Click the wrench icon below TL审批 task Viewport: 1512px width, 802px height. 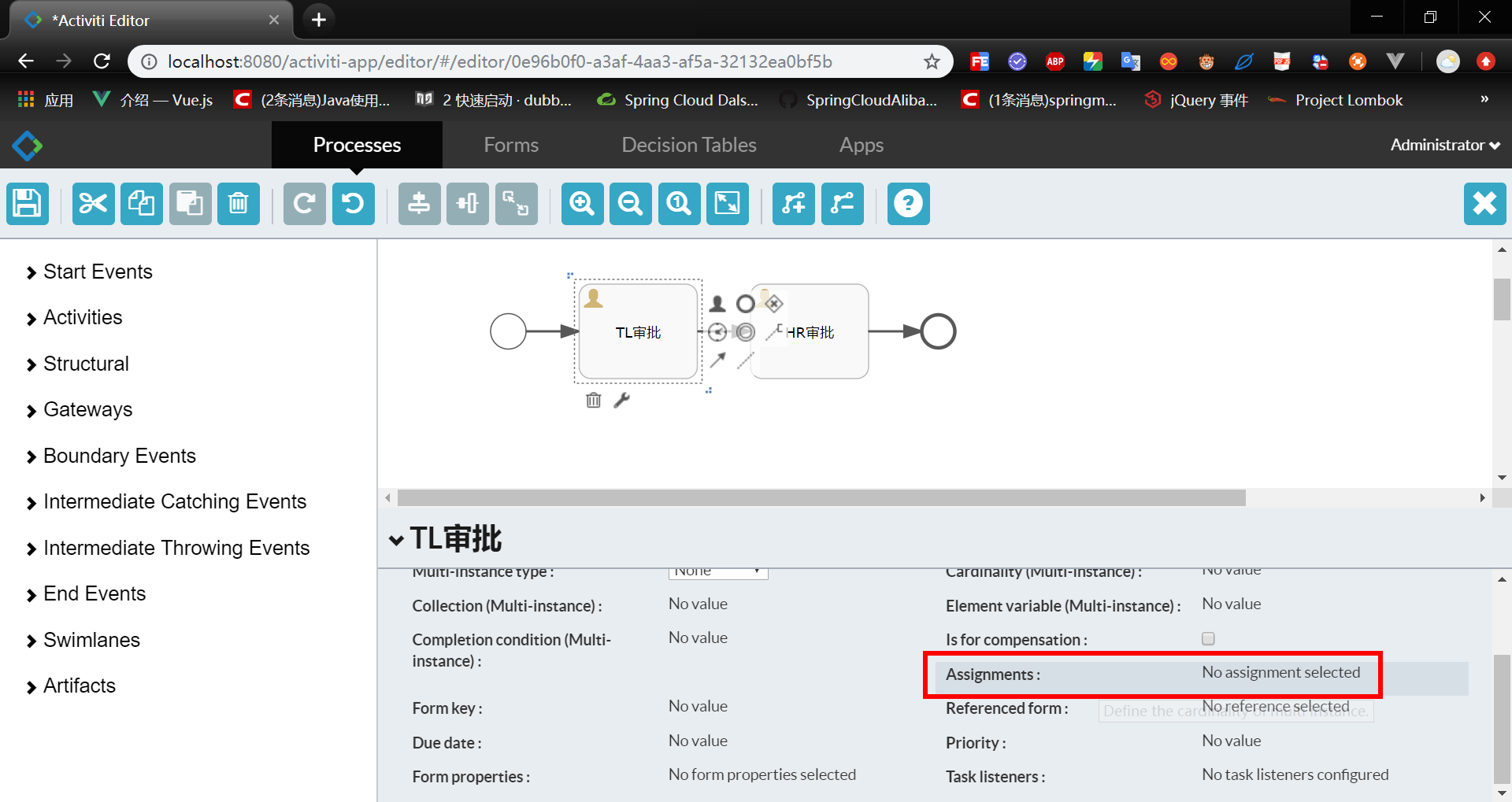coord(622,400)
